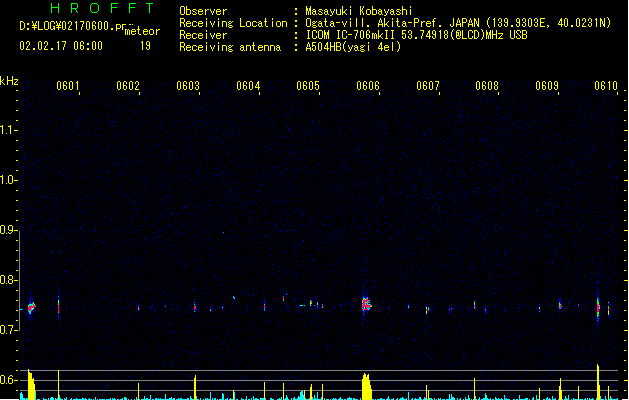Click the 0606 time marker
Image resolution: width=629 pixels, height=400 pixels.
(x=368, y=86)
